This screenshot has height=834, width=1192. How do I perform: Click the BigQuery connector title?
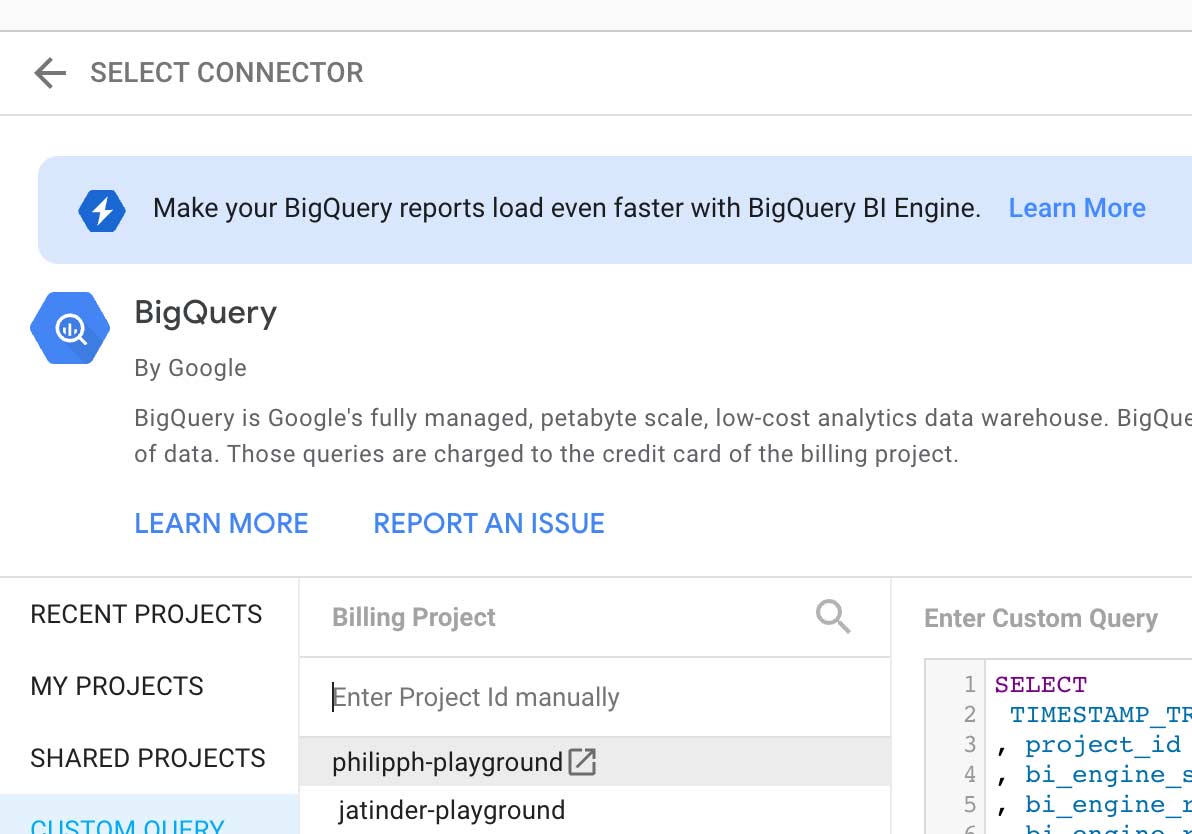(x=206, y=313)
